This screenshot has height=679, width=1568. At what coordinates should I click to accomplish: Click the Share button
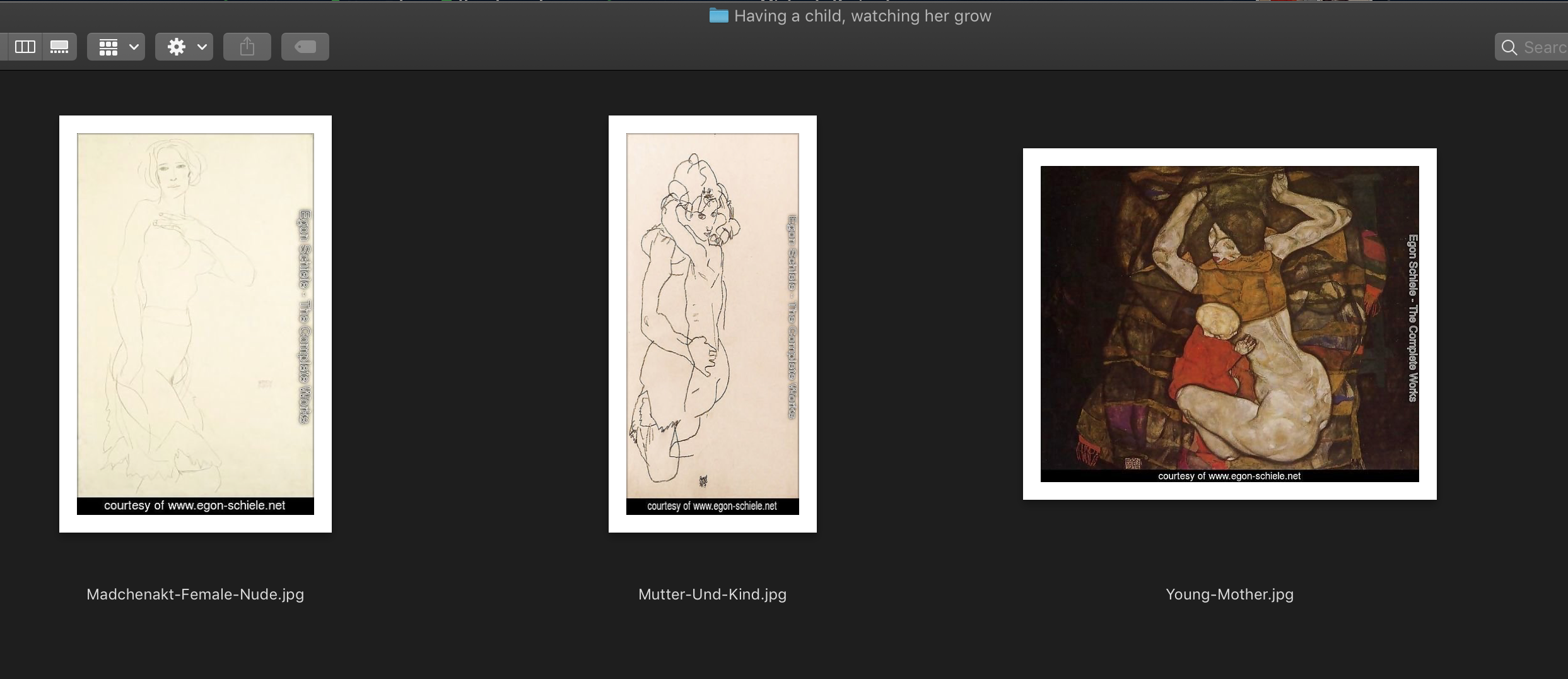tap(247, 47)
